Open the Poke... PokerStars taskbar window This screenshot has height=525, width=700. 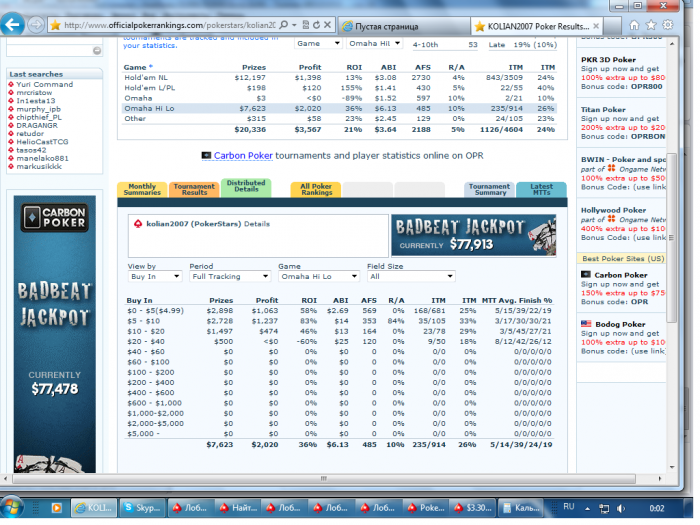coord(426,508)
